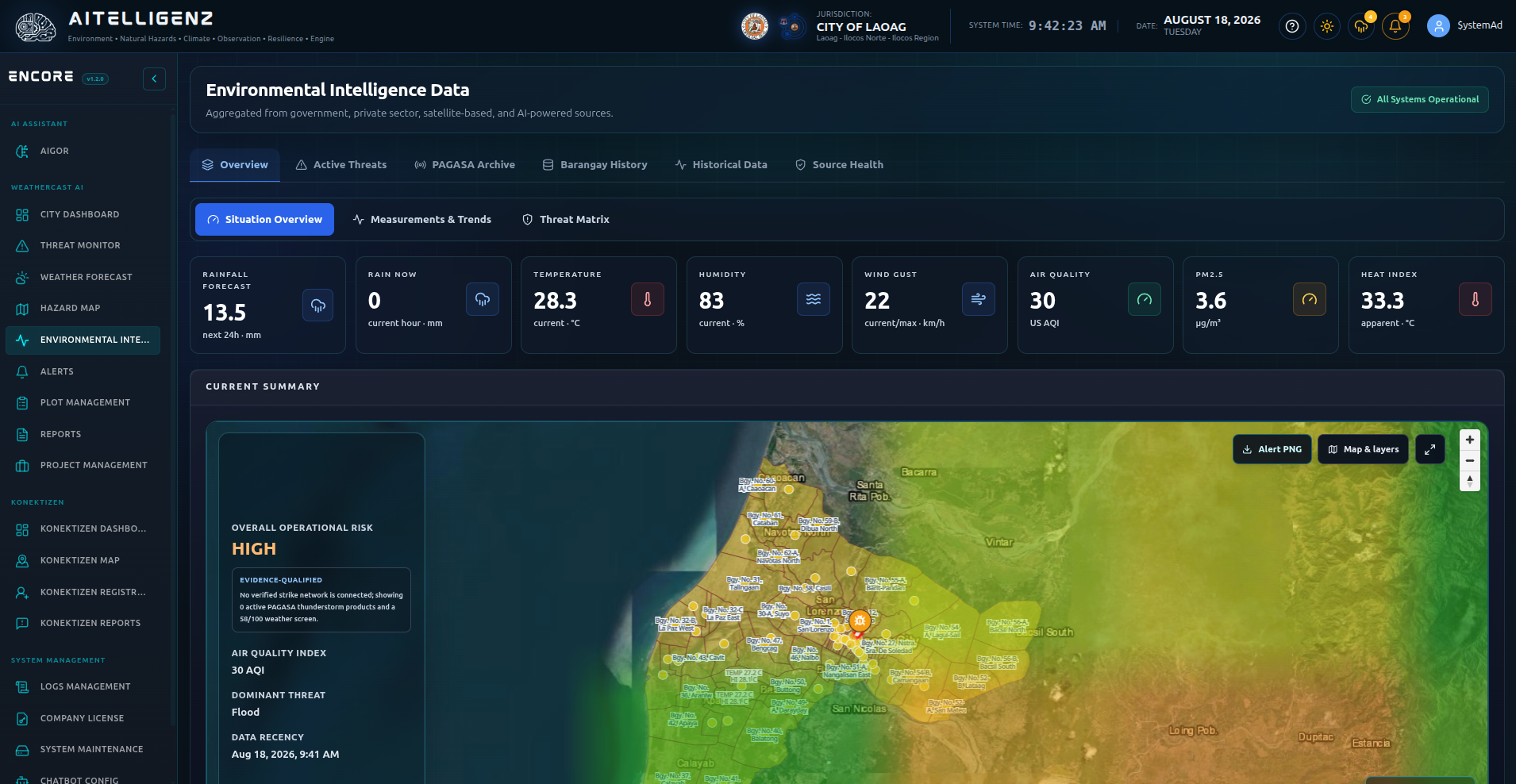This screenshot has height=784, width=1516.
Task: Click the Alerts bell sidebar icon
Action: 22,371
